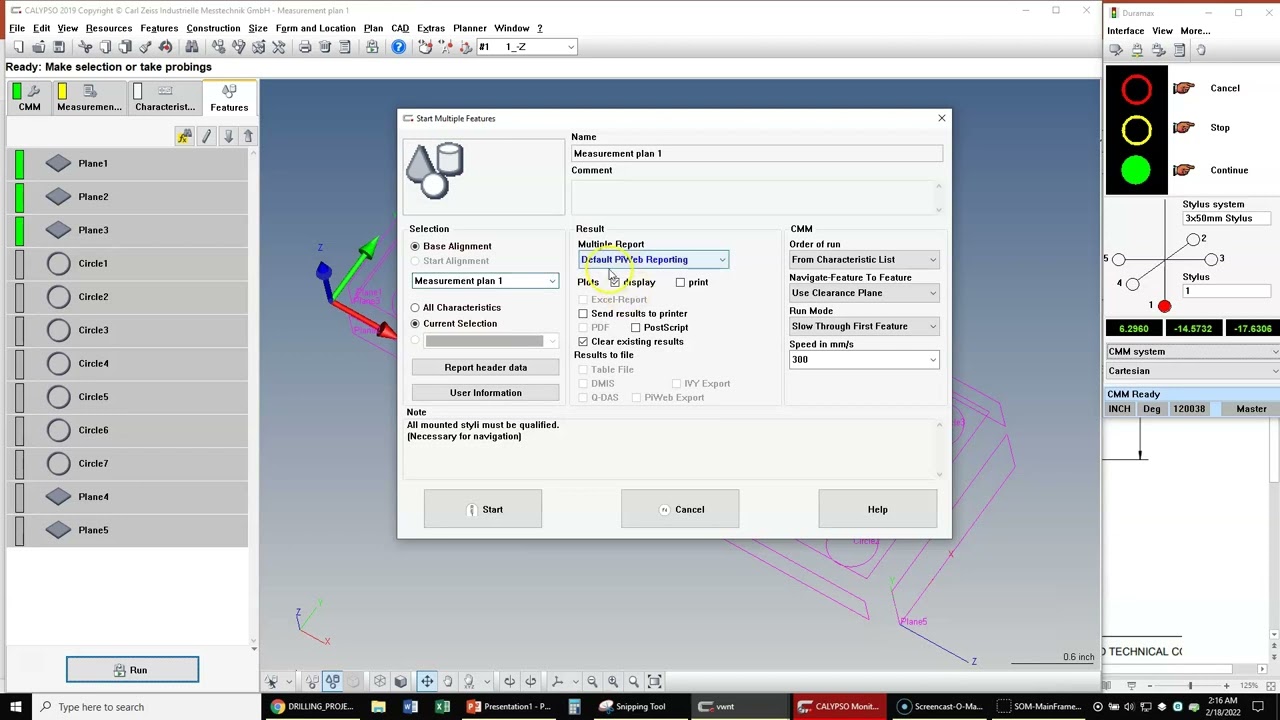Toggle the PostScript checkbox
This screenshot has height=720, width=1280.
click(635, 327)
